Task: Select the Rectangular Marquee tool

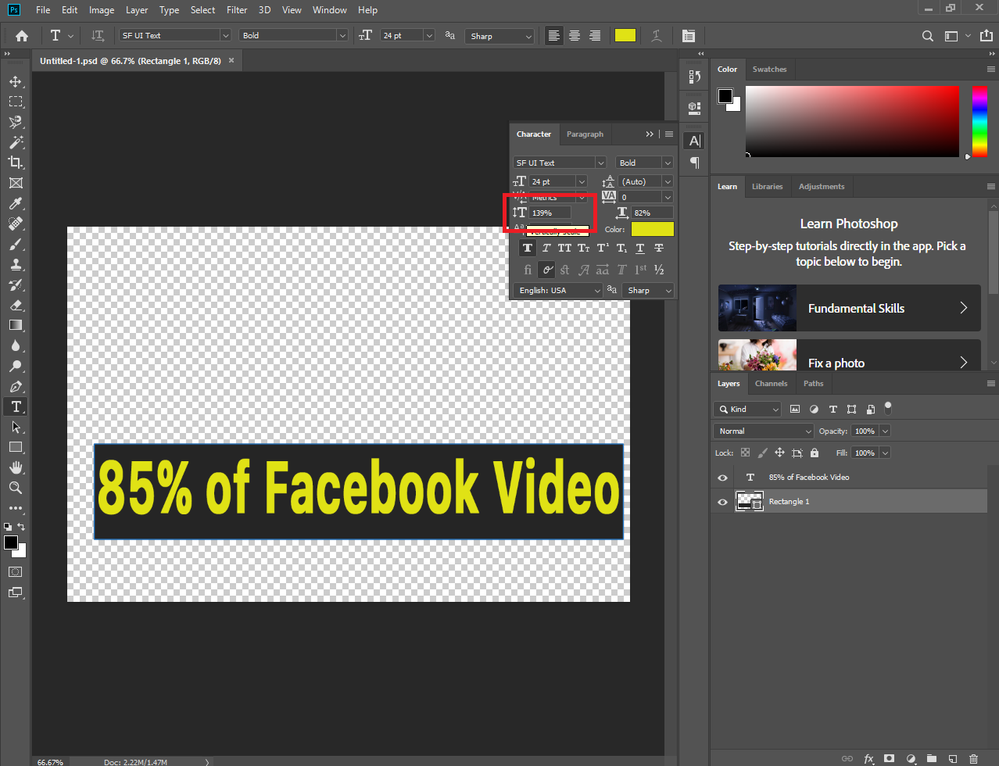Action: coord(15,102)
